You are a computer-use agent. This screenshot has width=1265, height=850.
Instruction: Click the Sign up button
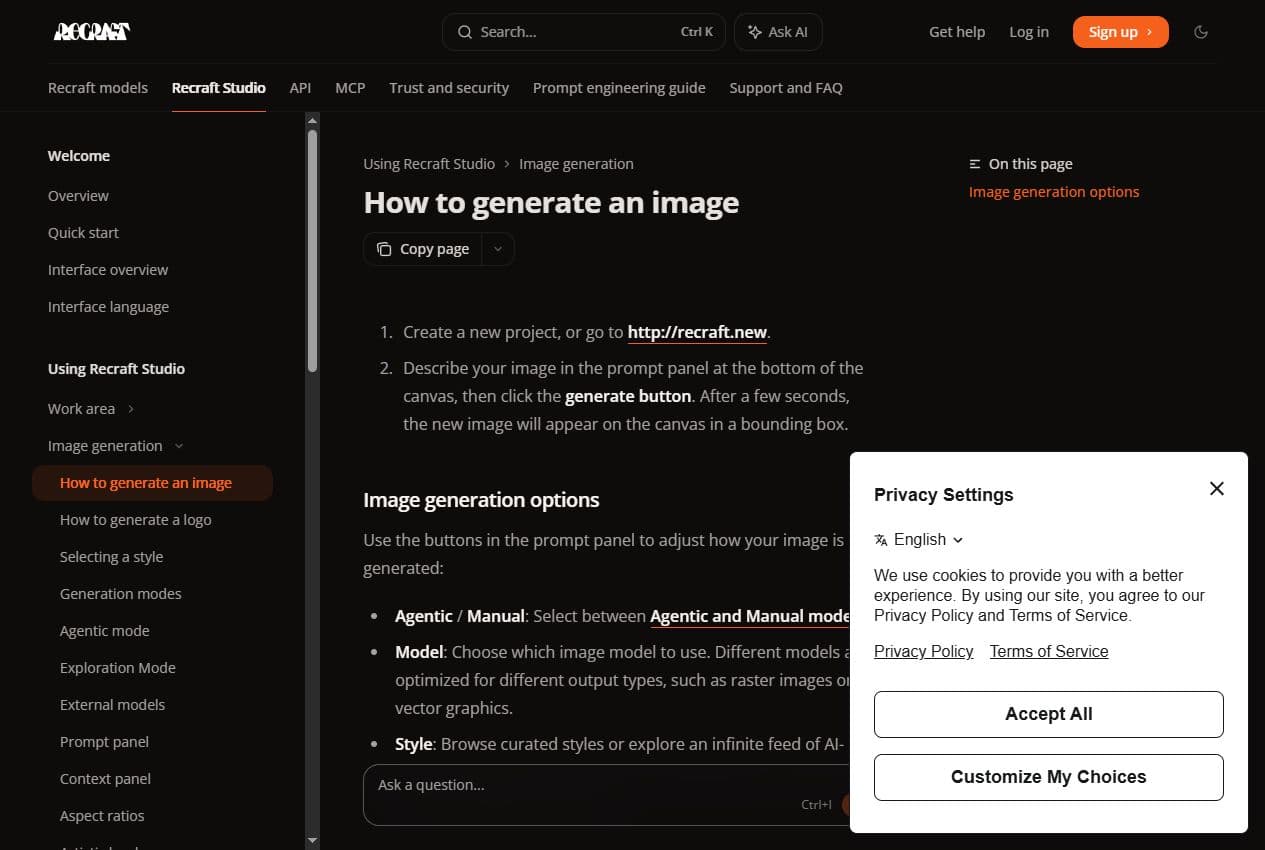(x=1120, y=32)
